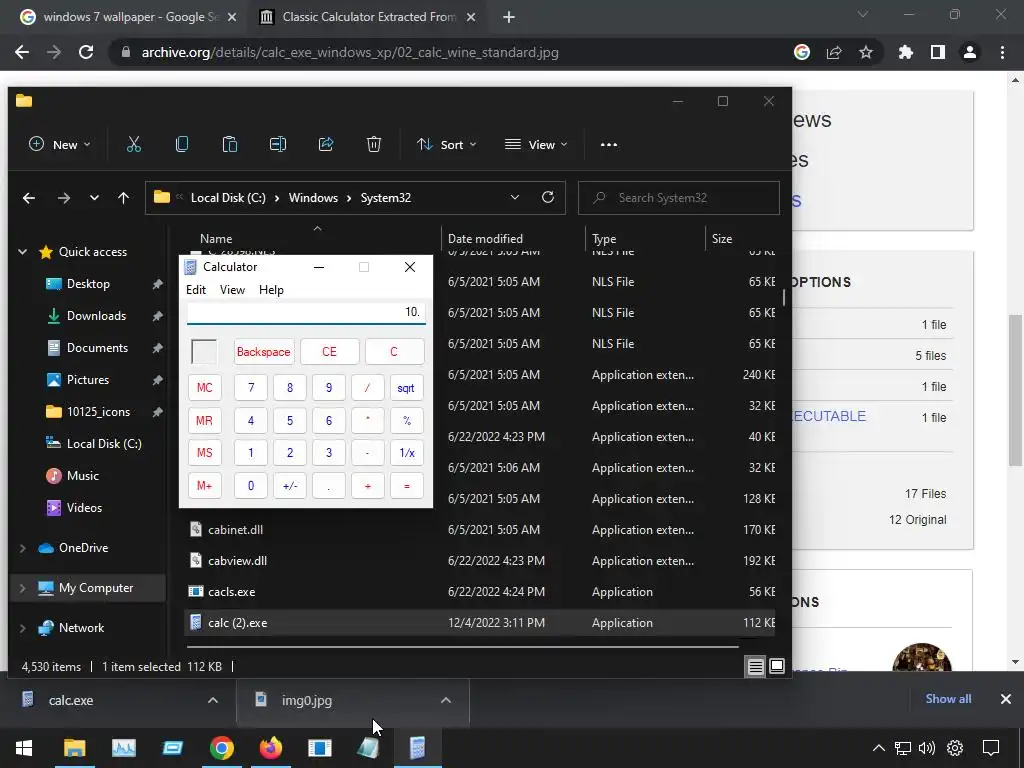This screenshot has height=768, width=1024.
Task: Expand the address bar history dropdown
Action: [x=515, y=197]
